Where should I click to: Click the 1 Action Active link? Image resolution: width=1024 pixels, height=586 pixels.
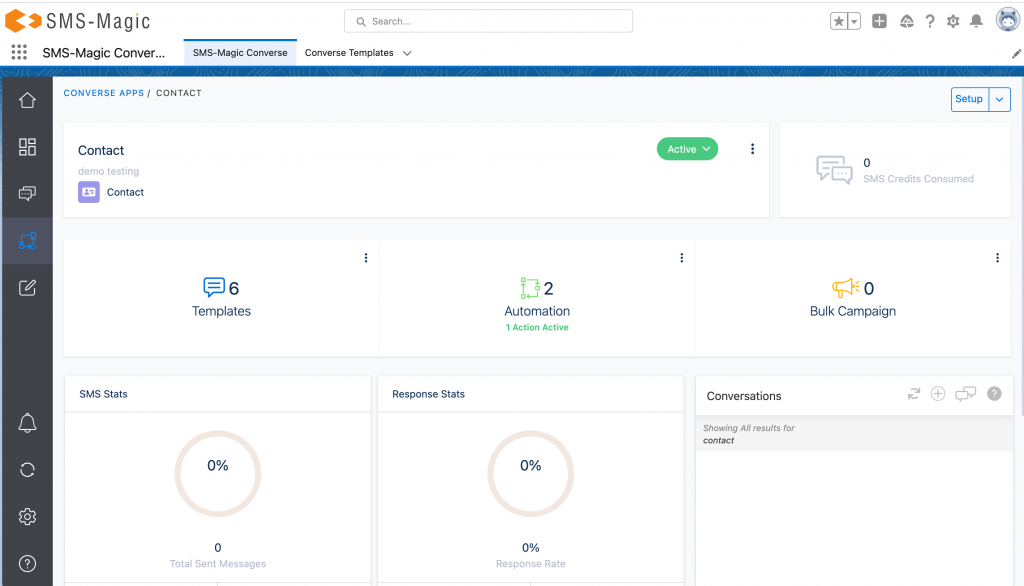point(537,327)
